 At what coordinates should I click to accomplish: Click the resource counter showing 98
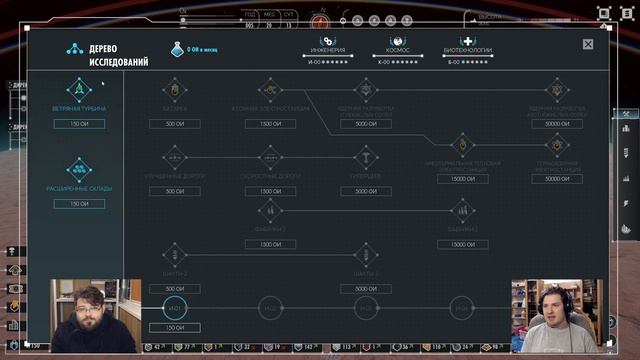tap(495, 347)
